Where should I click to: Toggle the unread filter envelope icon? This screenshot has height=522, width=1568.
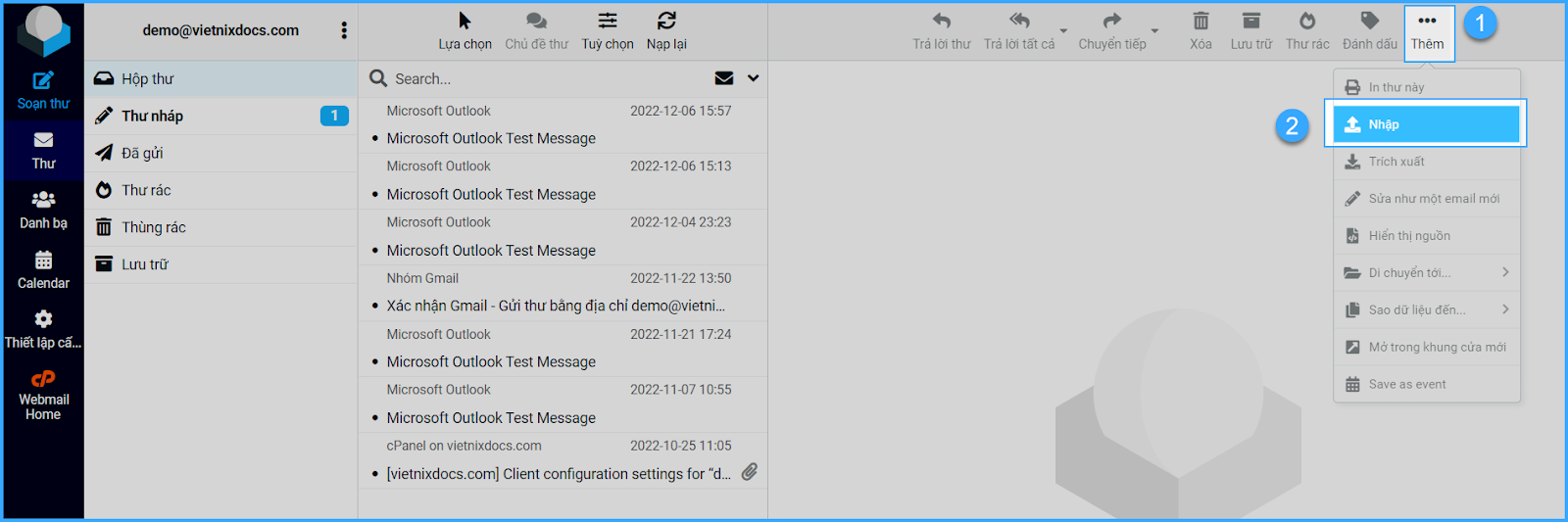tap(724, 78)
